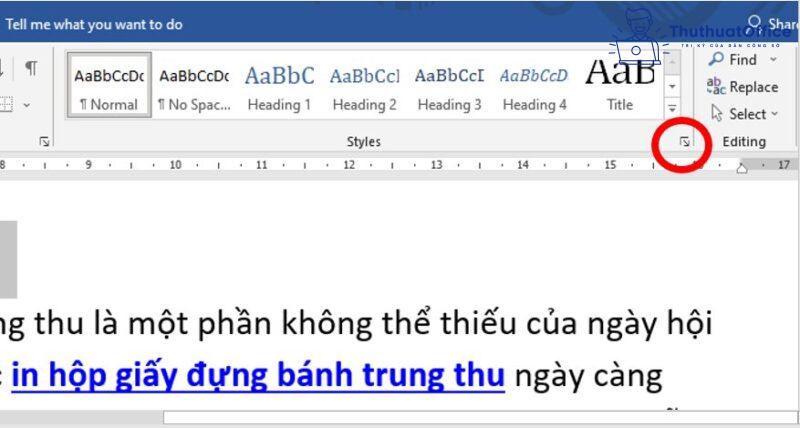Open the Select dropdown in Editing
The width and height of the screenshot is (800, 428).
tap(745, 114)
